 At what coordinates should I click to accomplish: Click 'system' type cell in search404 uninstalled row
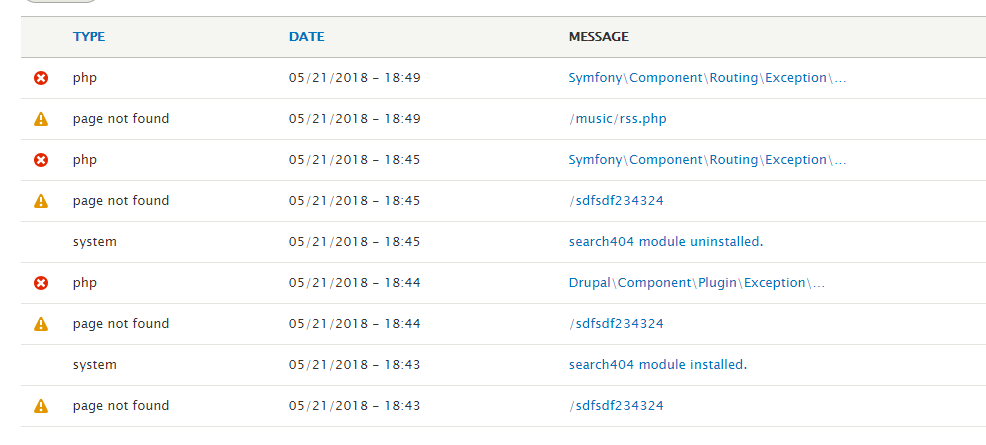[95, 242]
